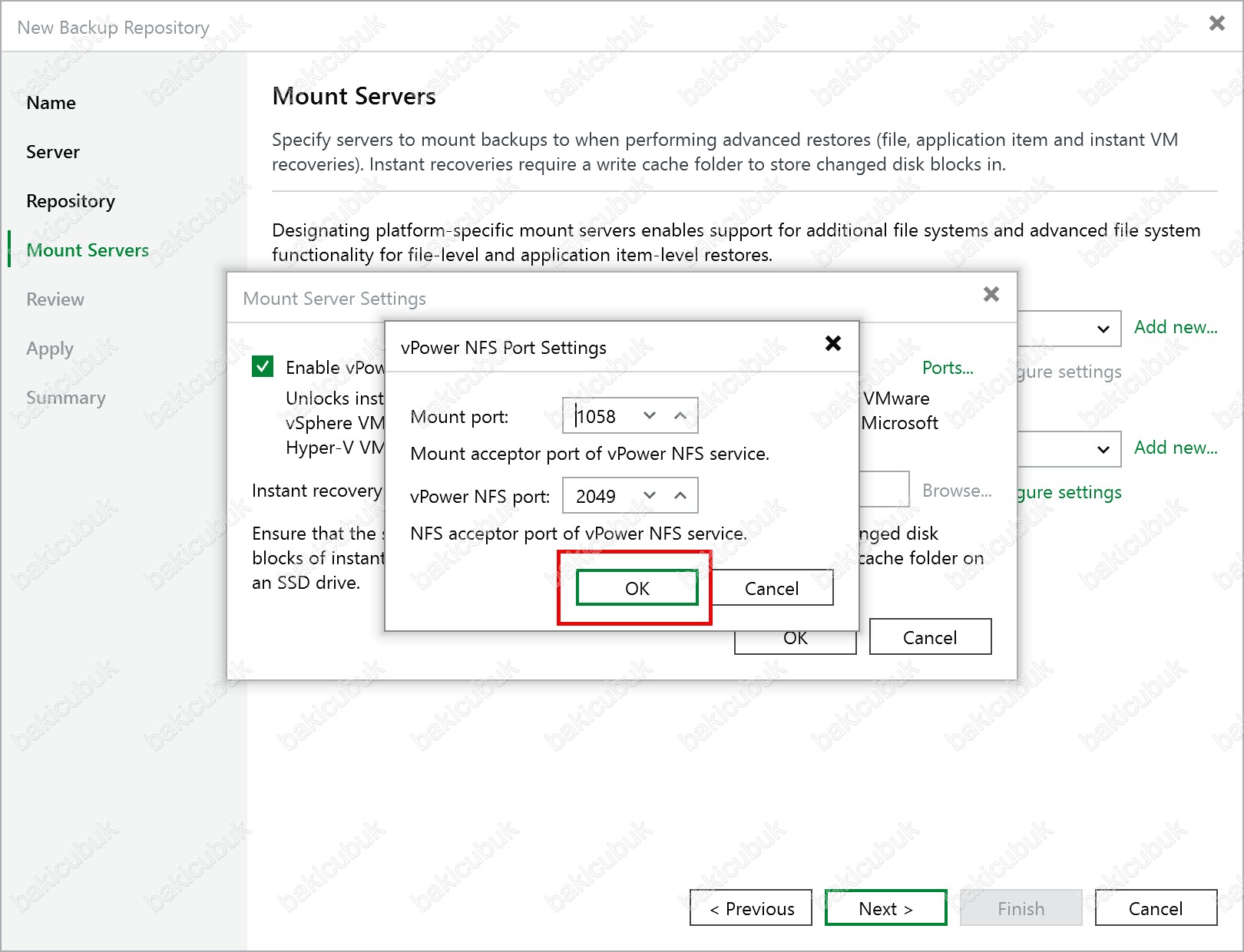Go to the Repository wizard step
Image resolution: width=1244 pixels, height=952 pixels.
click(x=71, y=201)
